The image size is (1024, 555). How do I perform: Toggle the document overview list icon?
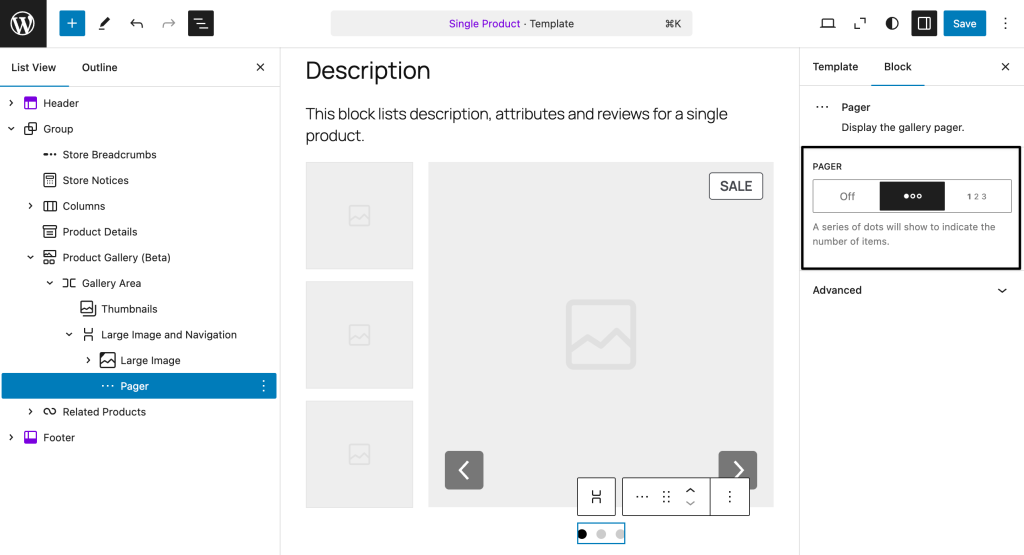point(201,23)
